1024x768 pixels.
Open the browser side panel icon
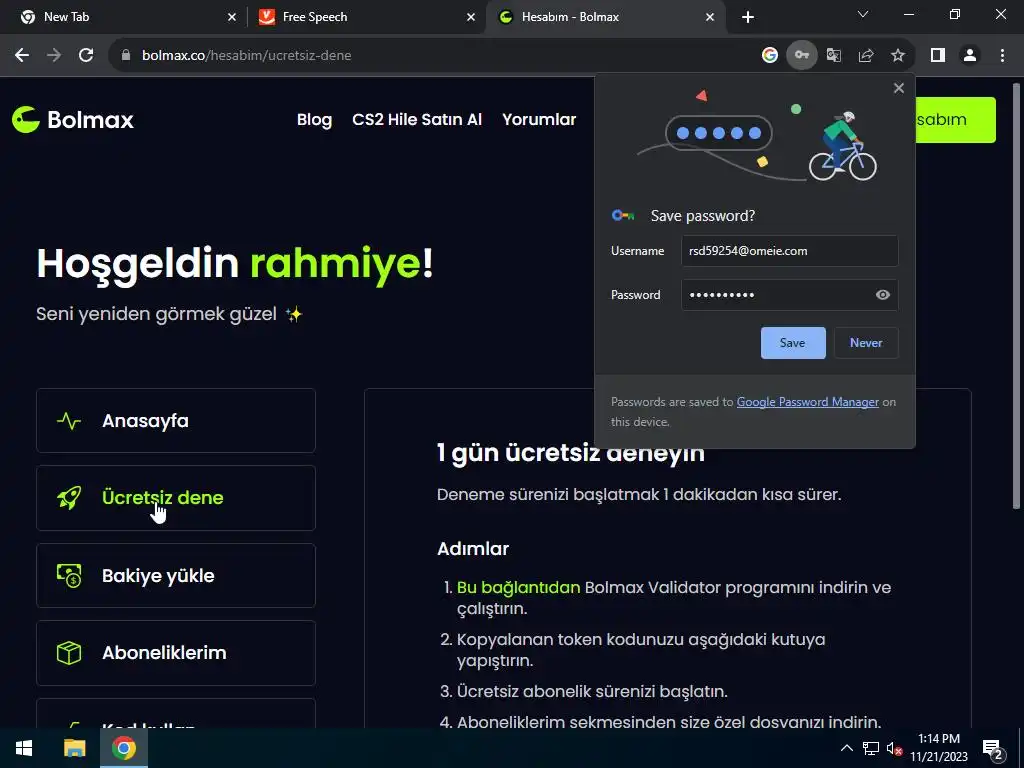pyautogui.click(x=938, y=56)
